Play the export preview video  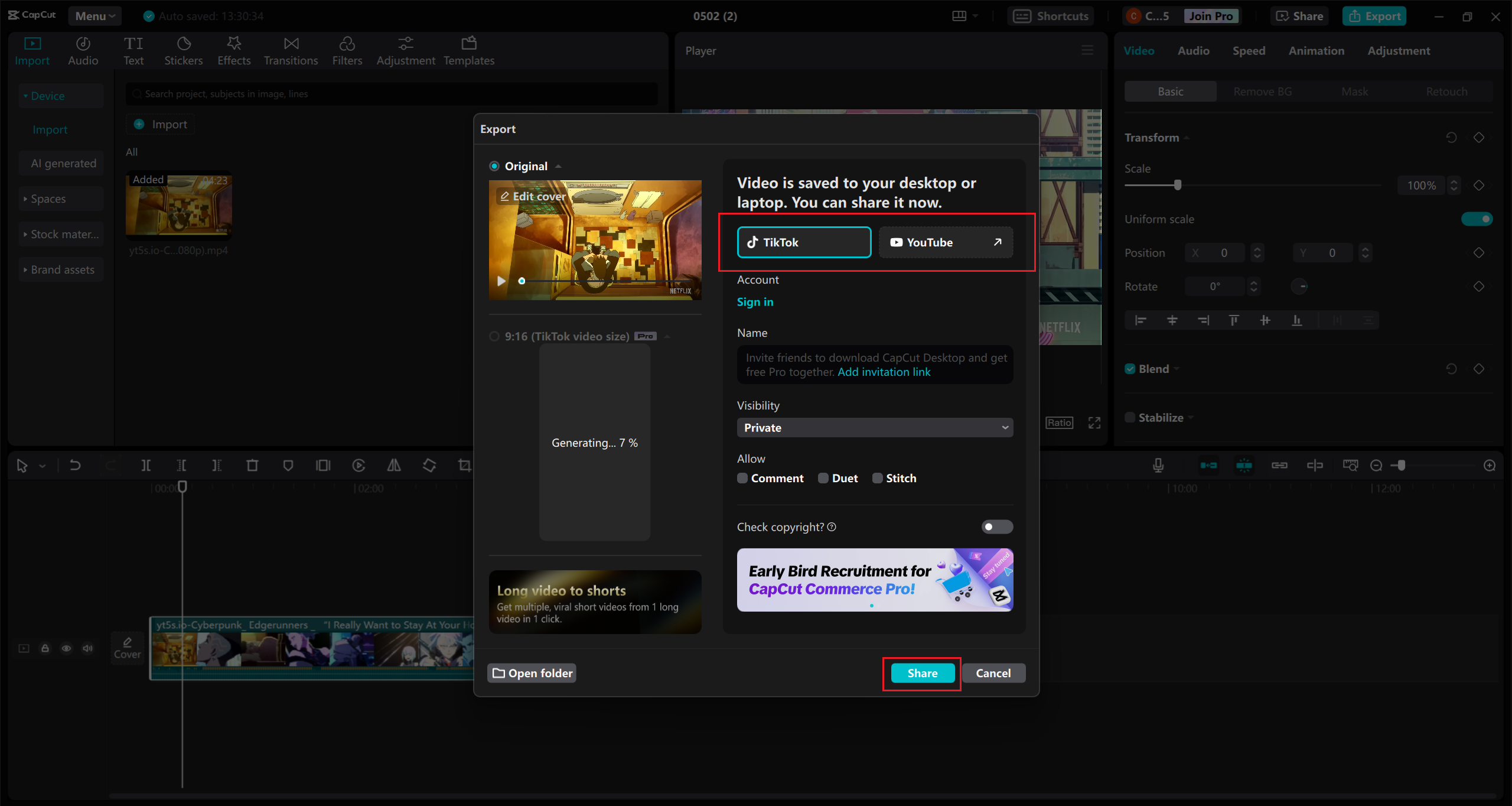coord(501,281)
